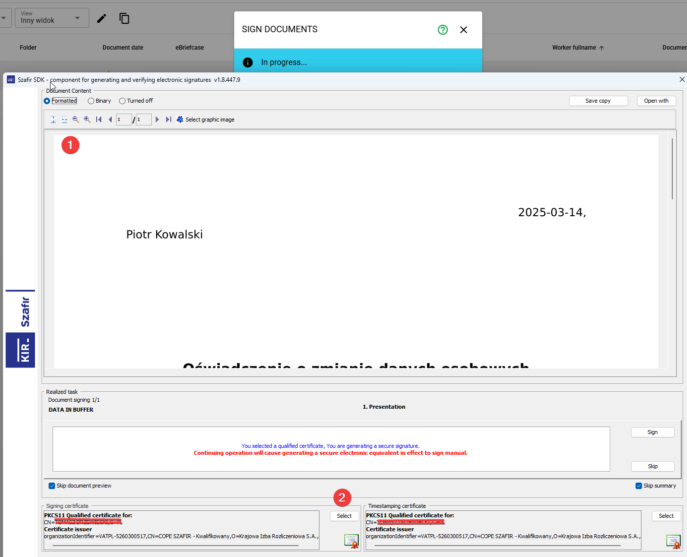Sort by Worker fullname column
Image resolution: width=687 pixels, height=557 pixels.
[577, 47]
